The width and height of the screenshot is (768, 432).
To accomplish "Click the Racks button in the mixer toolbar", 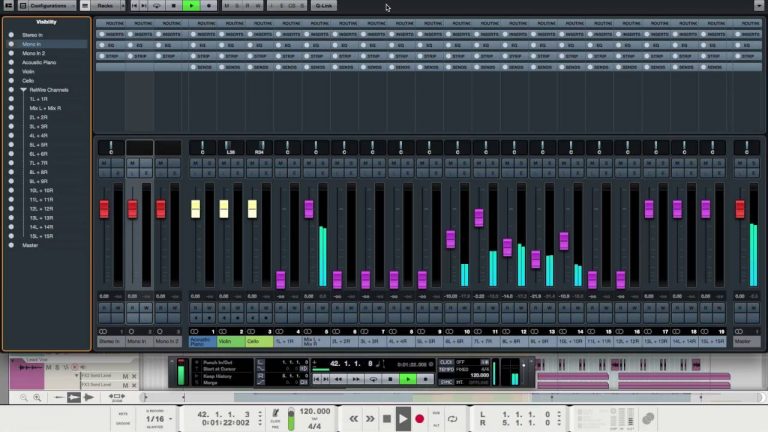I will tap(105, 6).
